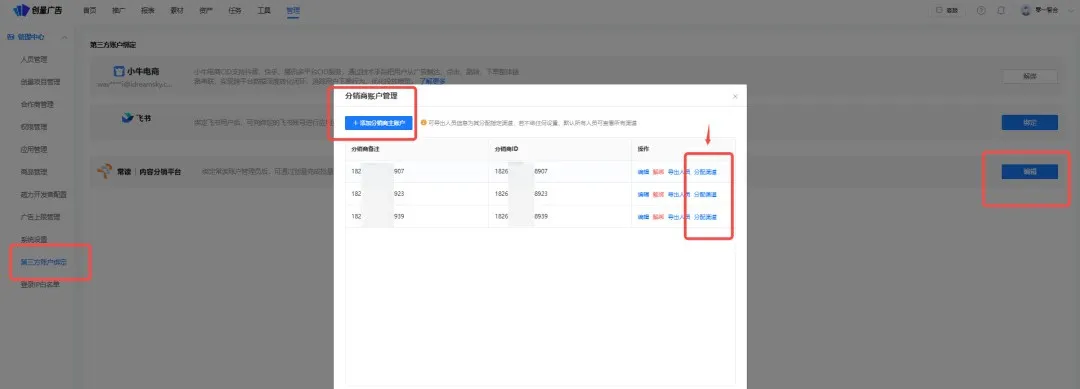
Task: Open the 任务 top navigation tab
Action: tap(235, 11)
